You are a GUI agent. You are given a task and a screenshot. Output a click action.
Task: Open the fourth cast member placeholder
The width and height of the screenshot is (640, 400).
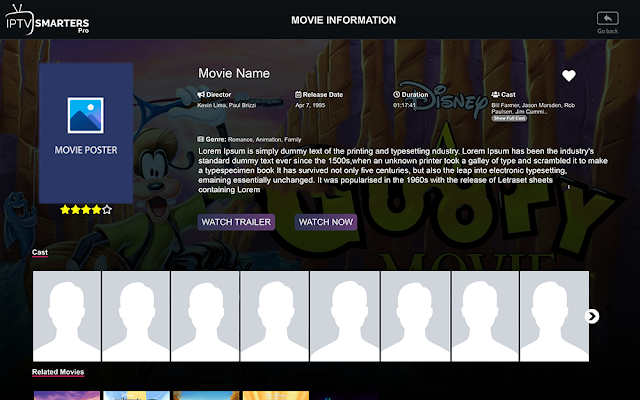pyautogui.click(x=274, y=316)
